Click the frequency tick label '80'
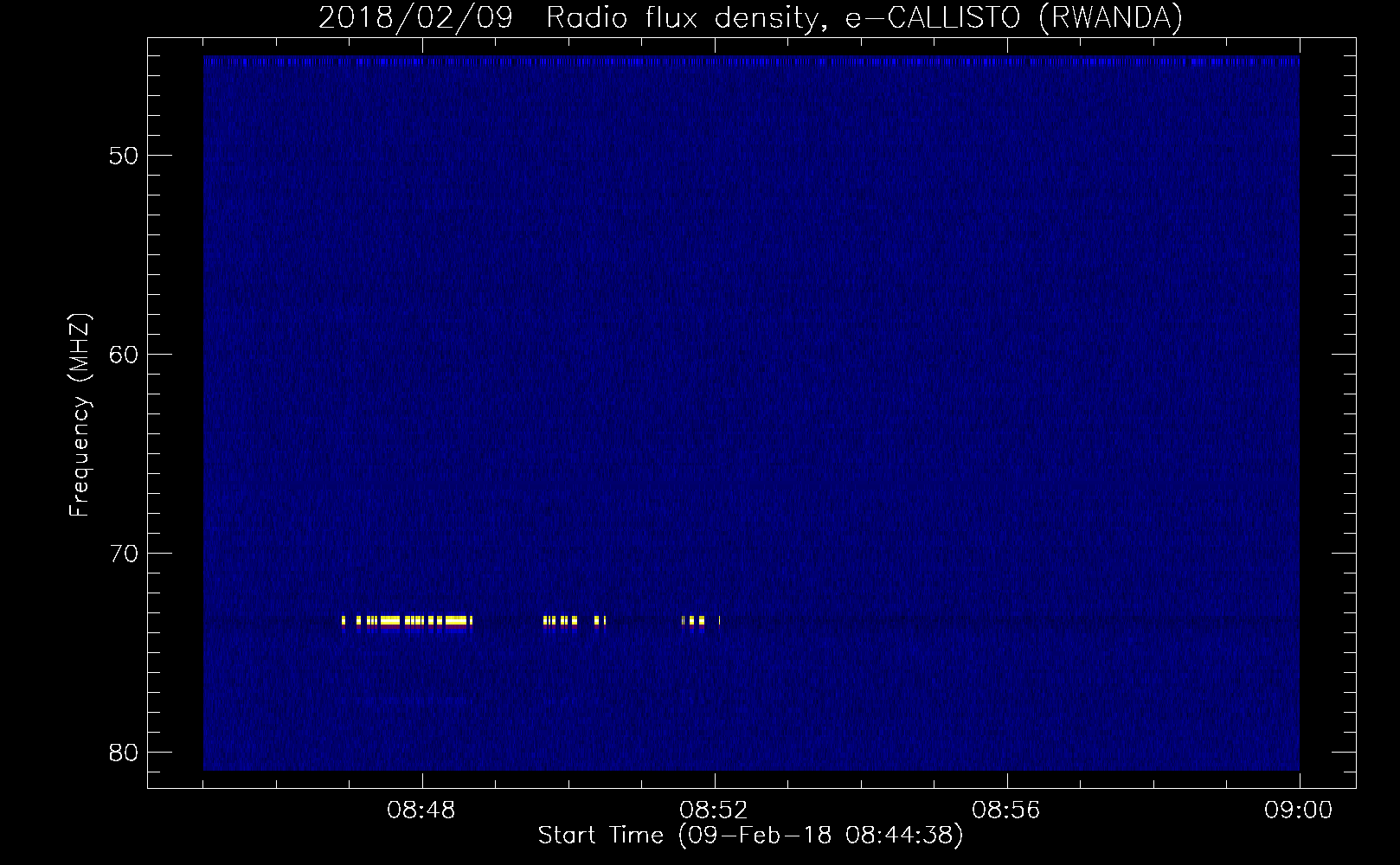 (125, 753)
